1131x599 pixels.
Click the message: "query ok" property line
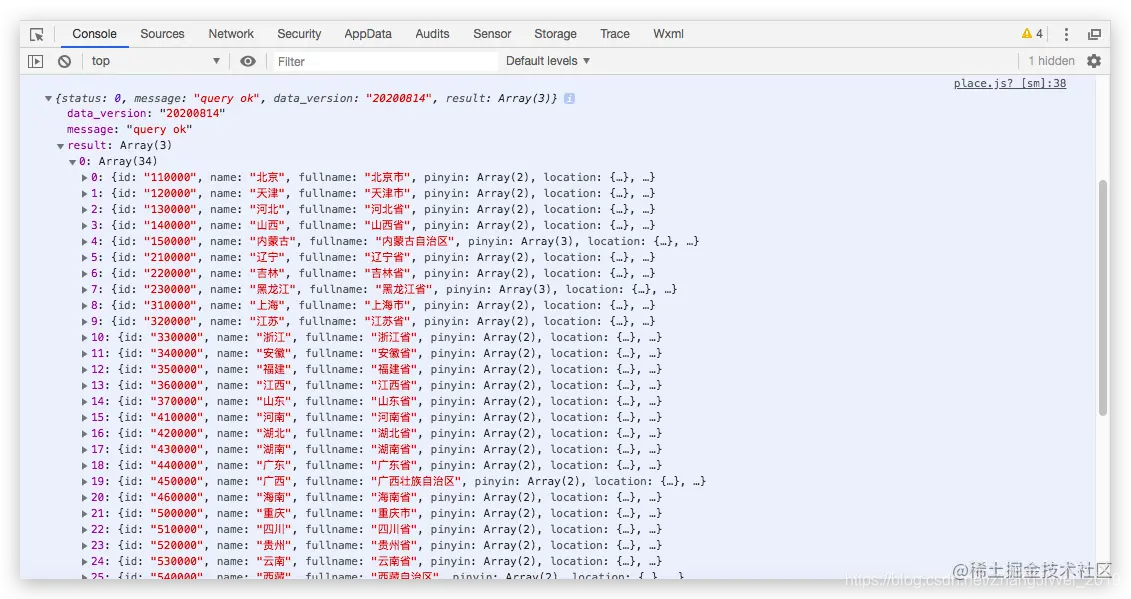(x=129, y=130)
